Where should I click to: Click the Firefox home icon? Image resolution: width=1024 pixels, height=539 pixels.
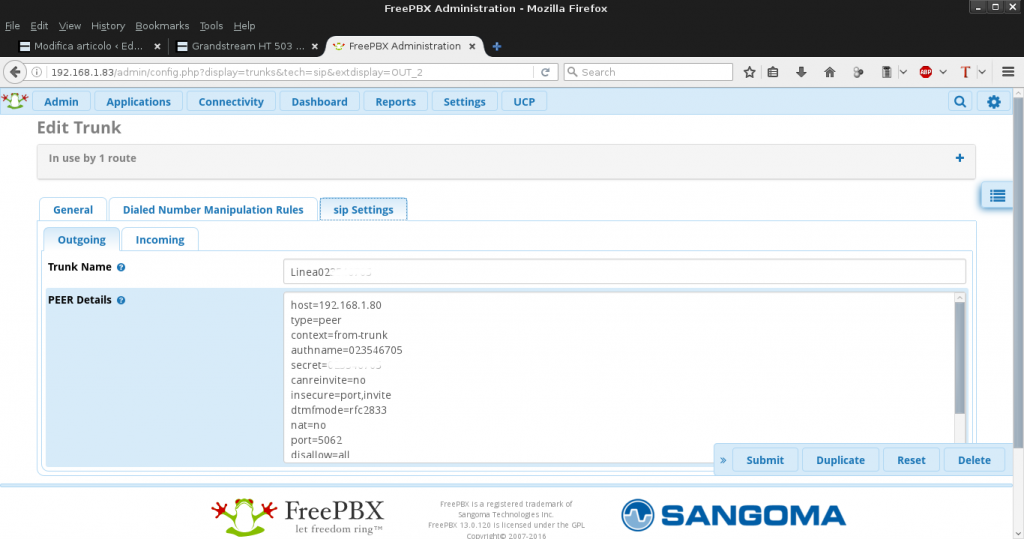pyautogui.click(x=829, y=72)
